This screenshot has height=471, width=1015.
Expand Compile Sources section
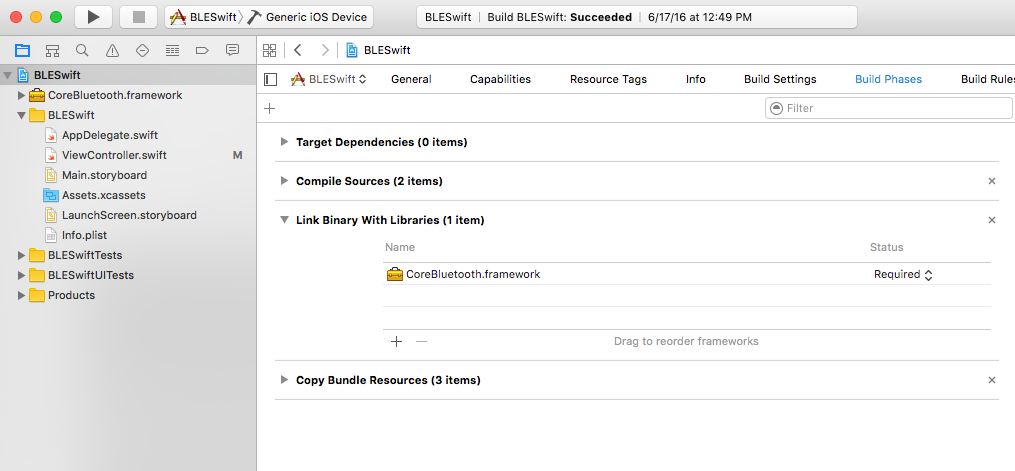284,181
